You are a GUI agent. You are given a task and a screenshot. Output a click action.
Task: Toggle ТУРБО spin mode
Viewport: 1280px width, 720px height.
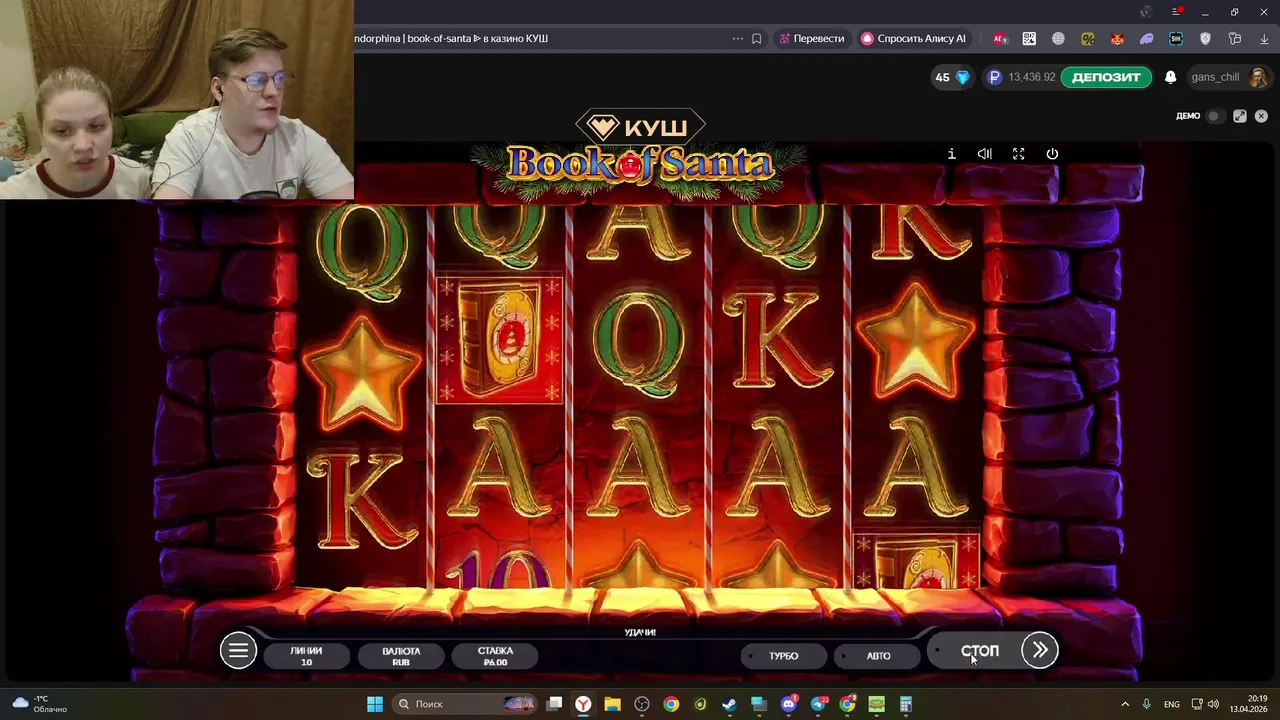784,656
